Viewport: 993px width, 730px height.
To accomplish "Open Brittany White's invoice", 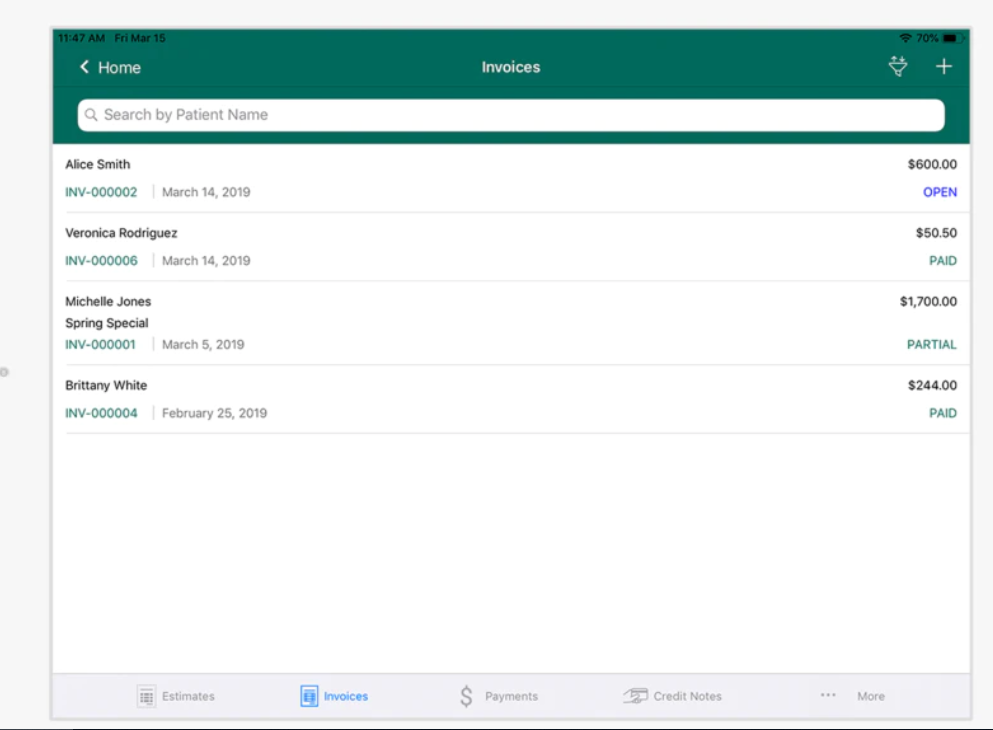I will pos(511,399).
